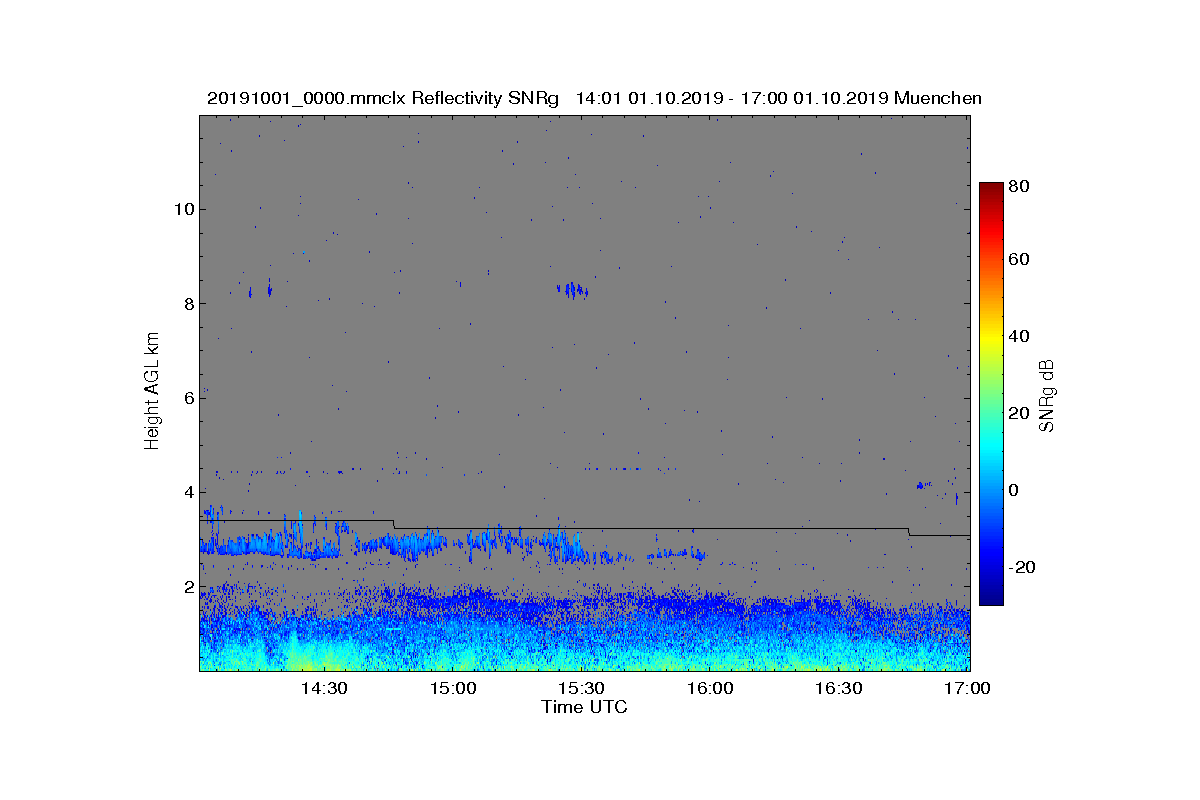The height and width of the screenshot is (800, 1200).
Task: Click the "15:30" time tick label
Action: pyautogui.click(x=581, y=688)
